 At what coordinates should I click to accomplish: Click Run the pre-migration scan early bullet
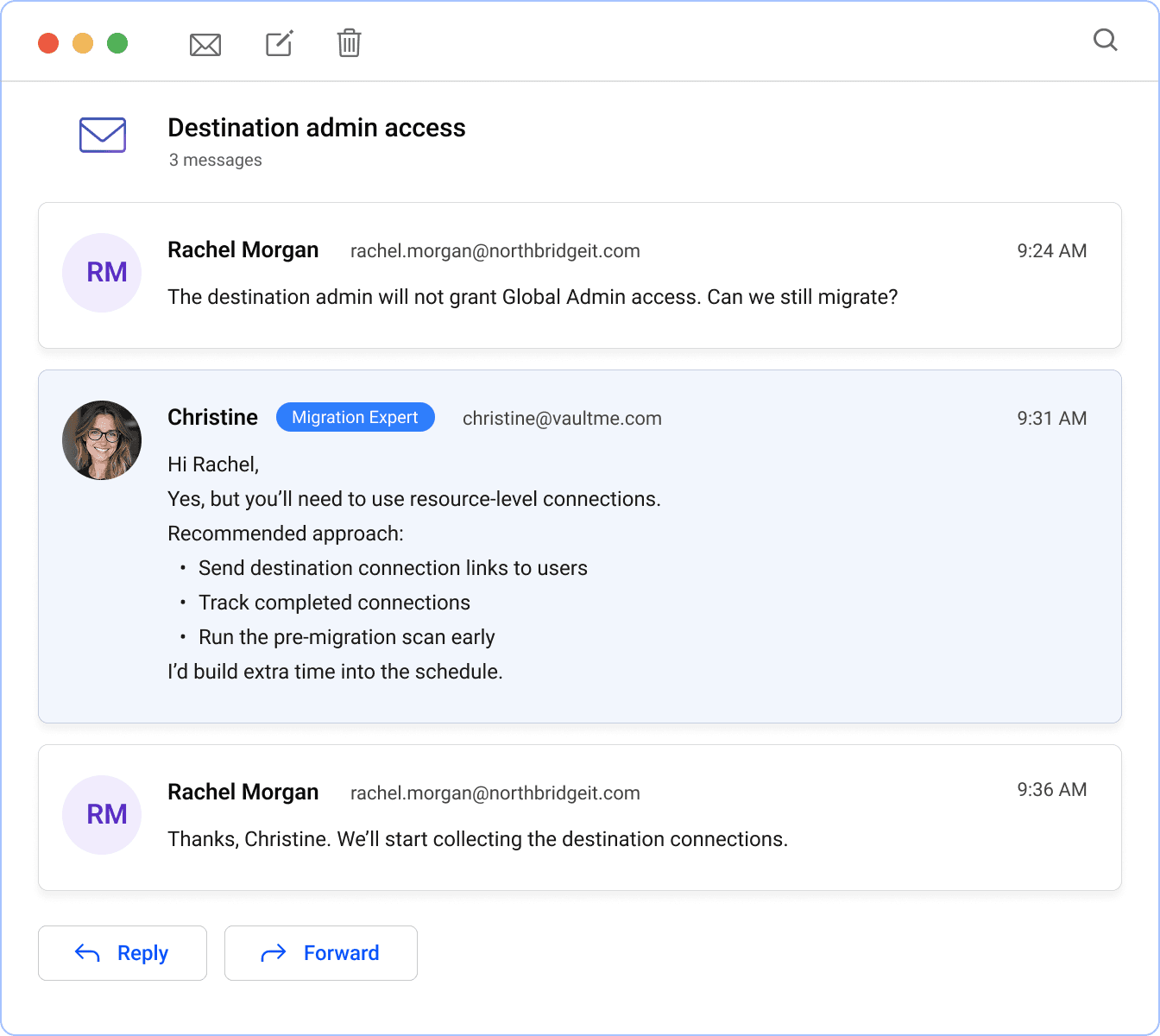click(x=347, y=637)
